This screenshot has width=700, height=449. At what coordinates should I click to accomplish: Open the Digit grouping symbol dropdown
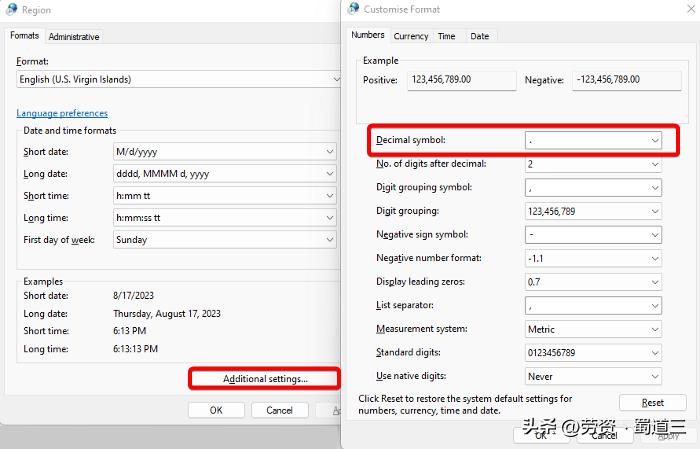593,187
